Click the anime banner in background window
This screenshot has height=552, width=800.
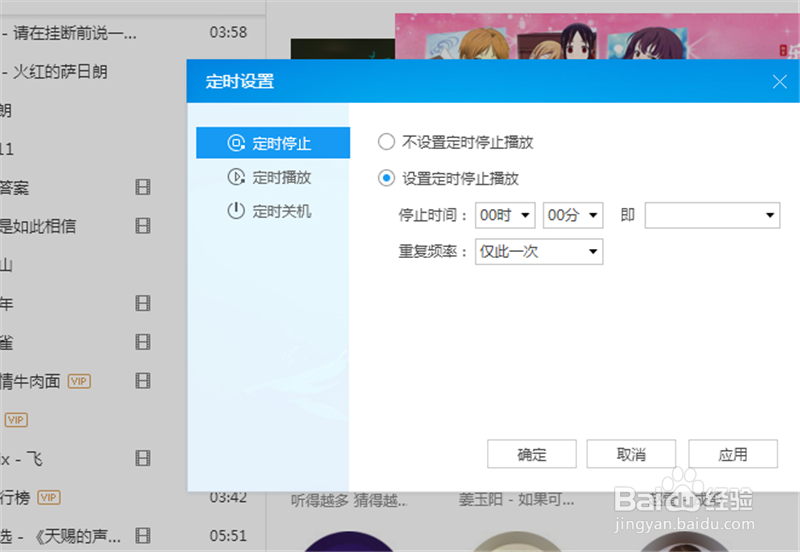[x=597, y=36]
